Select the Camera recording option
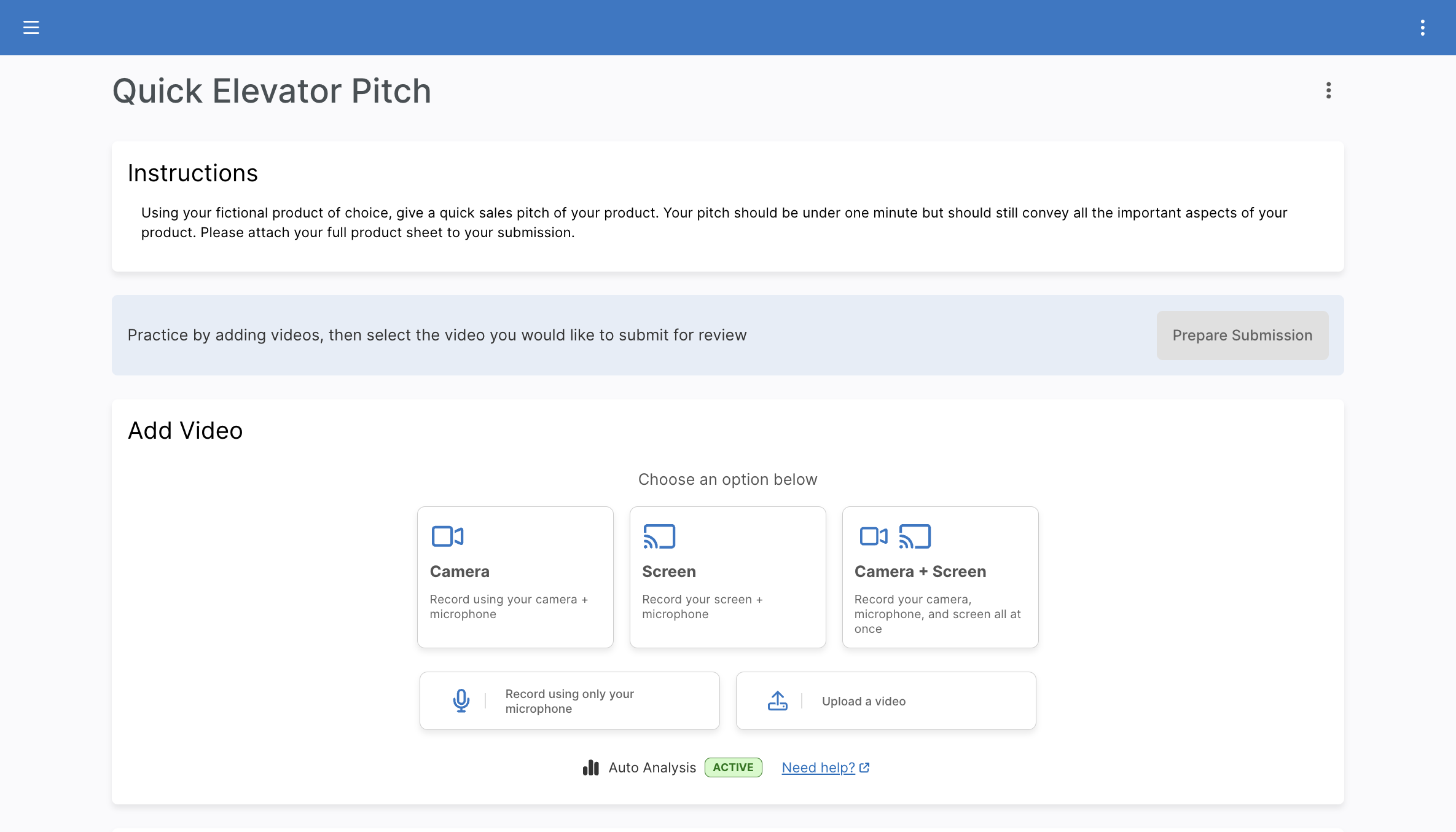The width and height of the screenshot is (1456, 832). pyautogui.click(x=515, y=577)
